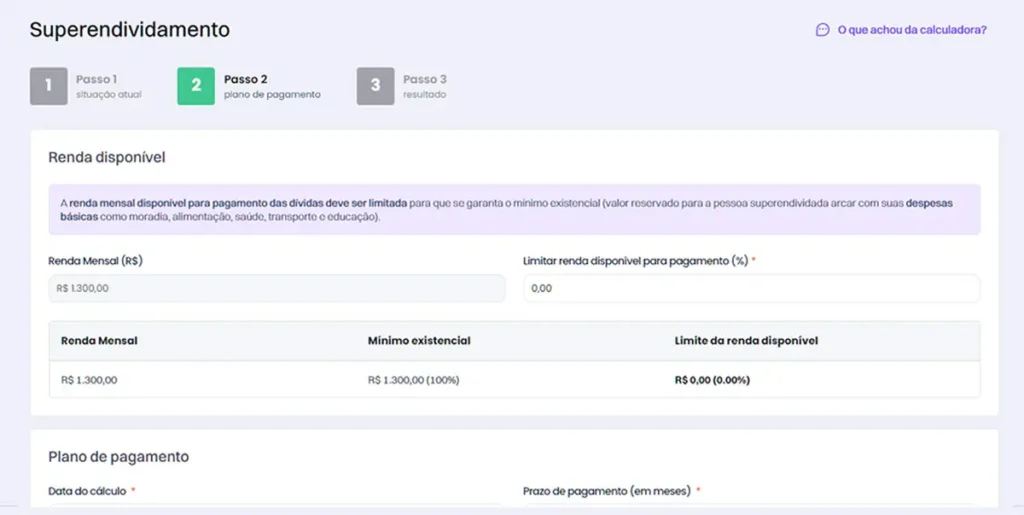Click the Limite da renda disponível column header
The image size is (1024, 515).
[746, 341]
